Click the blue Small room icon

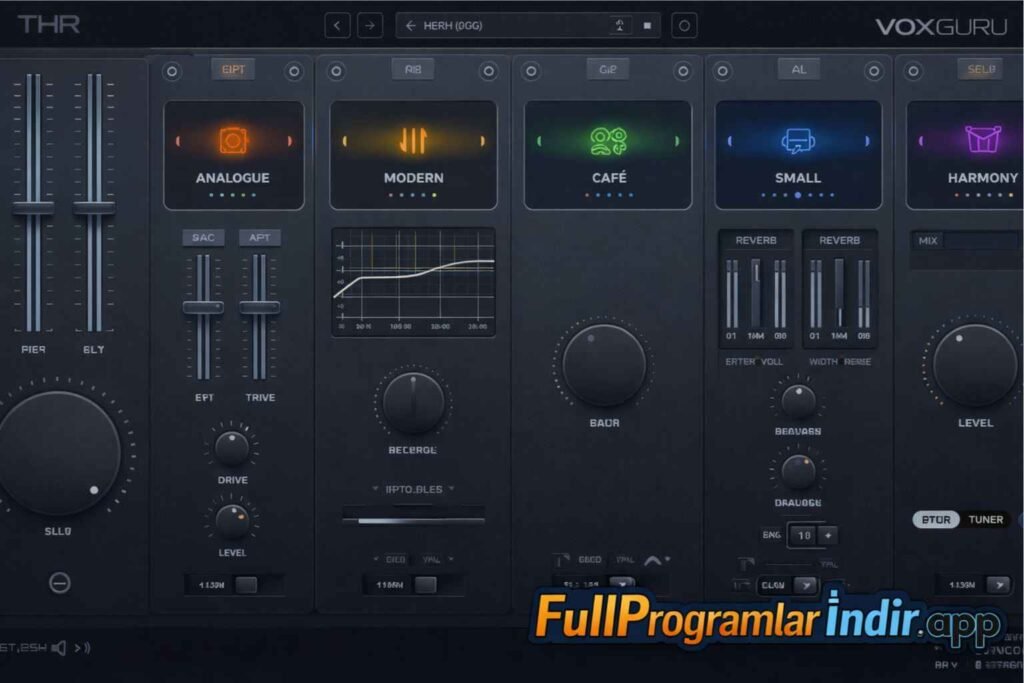[798, 141]
